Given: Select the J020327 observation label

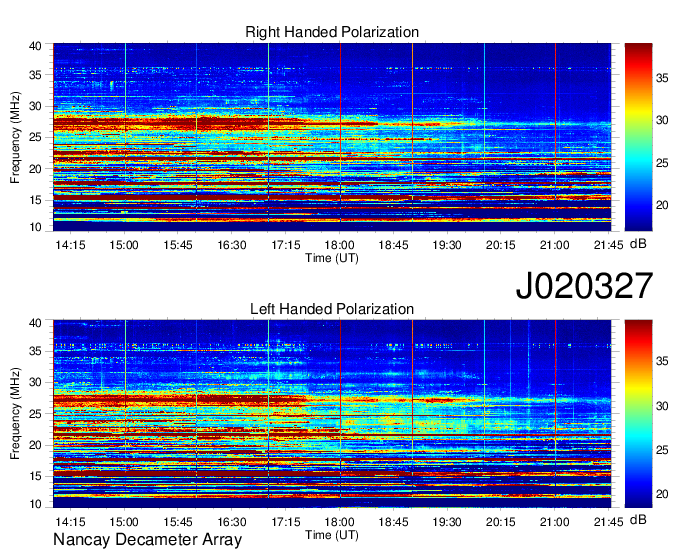Looking at the screenshot, I should point(584,286).
